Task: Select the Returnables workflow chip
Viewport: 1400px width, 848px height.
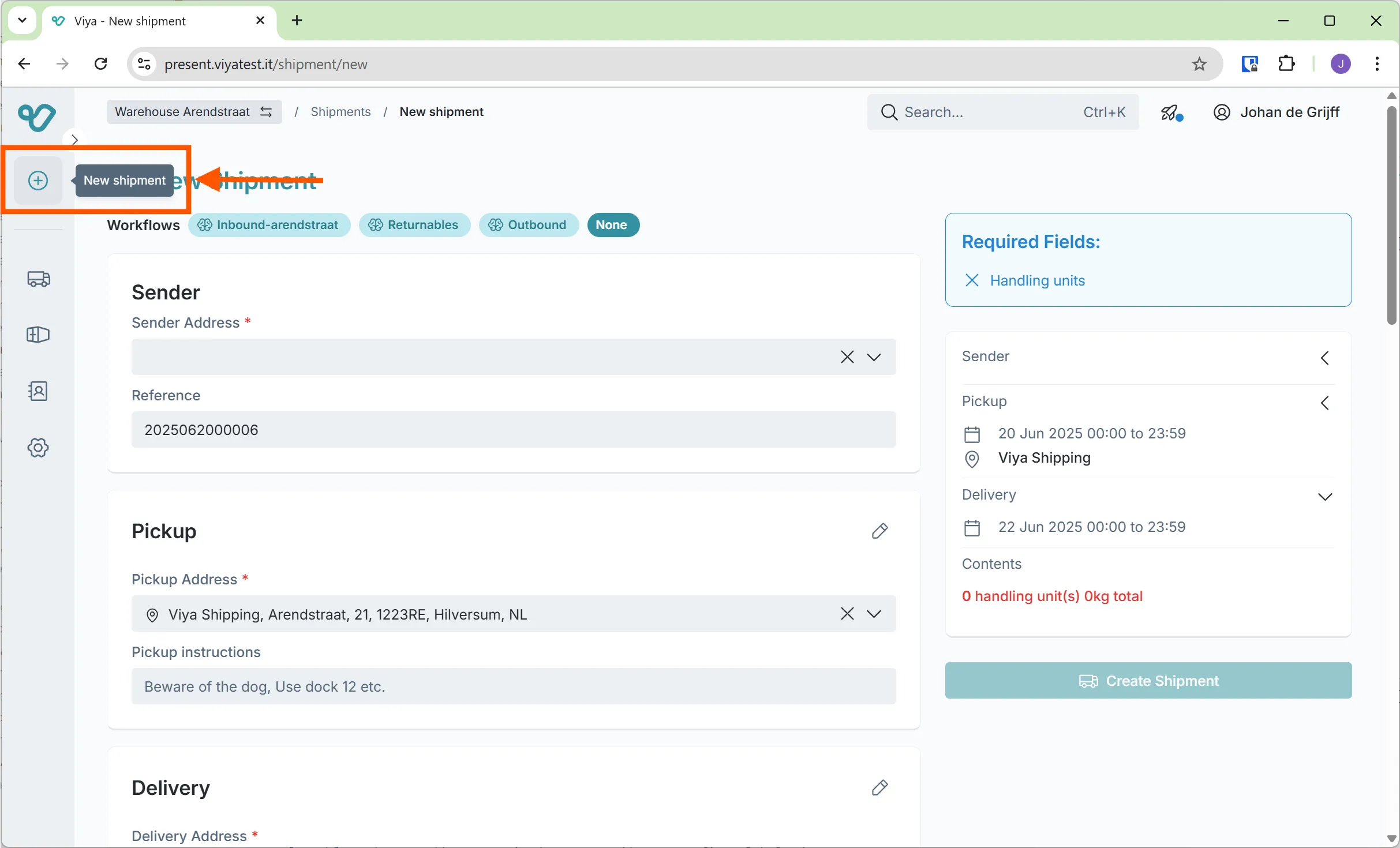Action: (x=414, y=225)
